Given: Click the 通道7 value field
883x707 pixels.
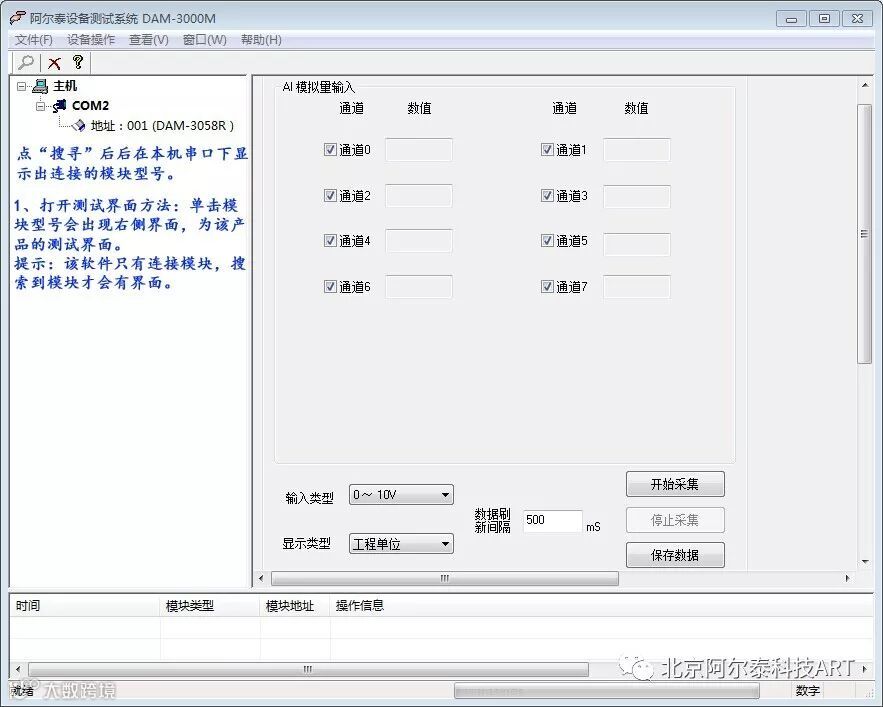Looking at the screenshot, I should tap(636, 287).
